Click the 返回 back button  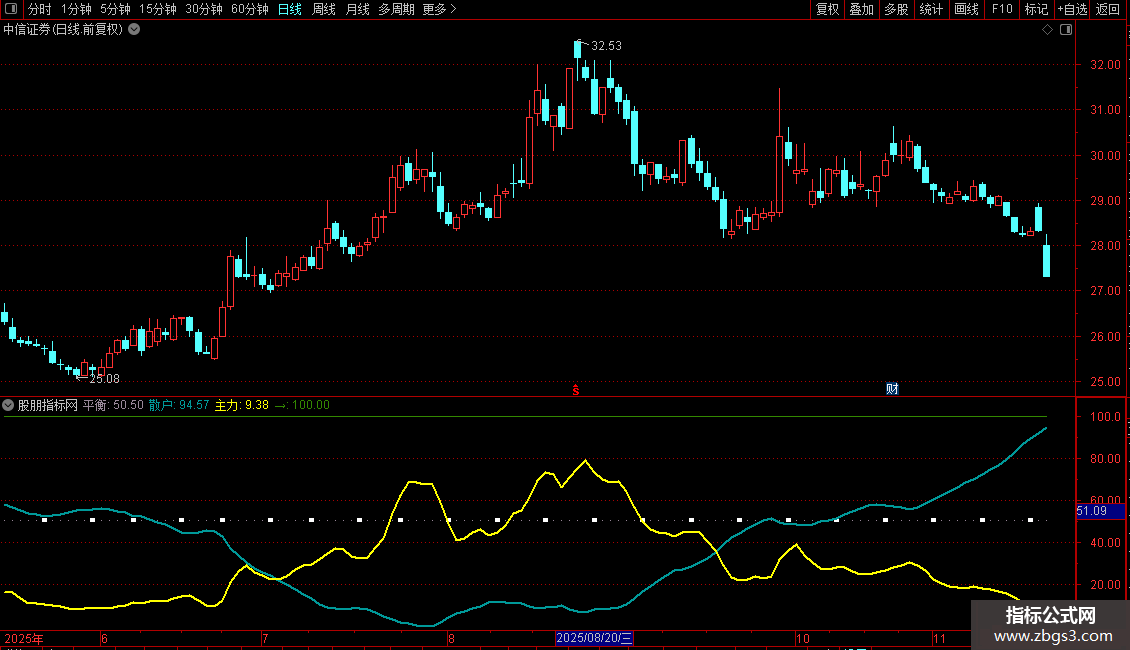1108,9
